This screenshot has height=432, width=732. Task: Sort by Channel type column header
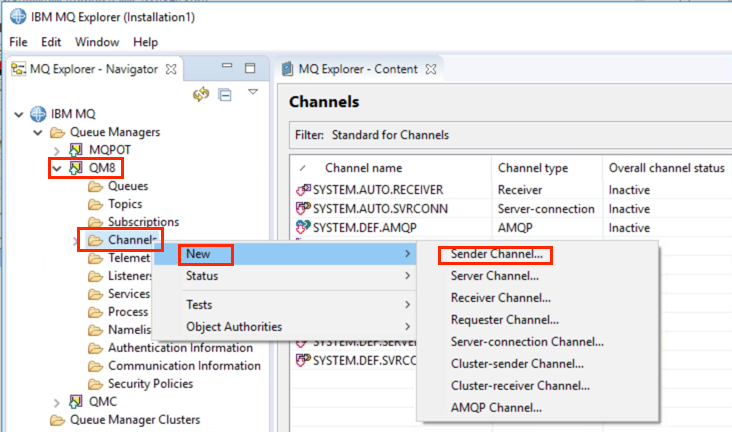pos(533,168)
